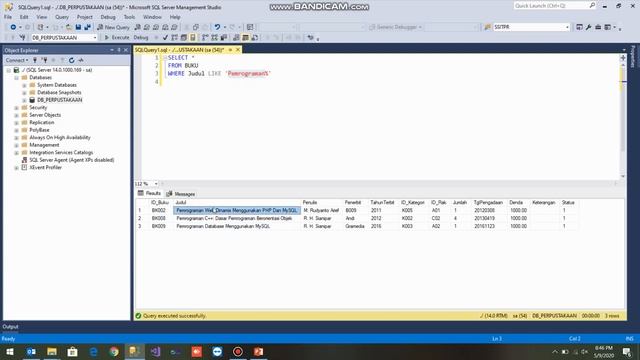The height and width of the screenshot is (360, 640).
Task: Collapse the Databases folder node
Action: [17, 78]
